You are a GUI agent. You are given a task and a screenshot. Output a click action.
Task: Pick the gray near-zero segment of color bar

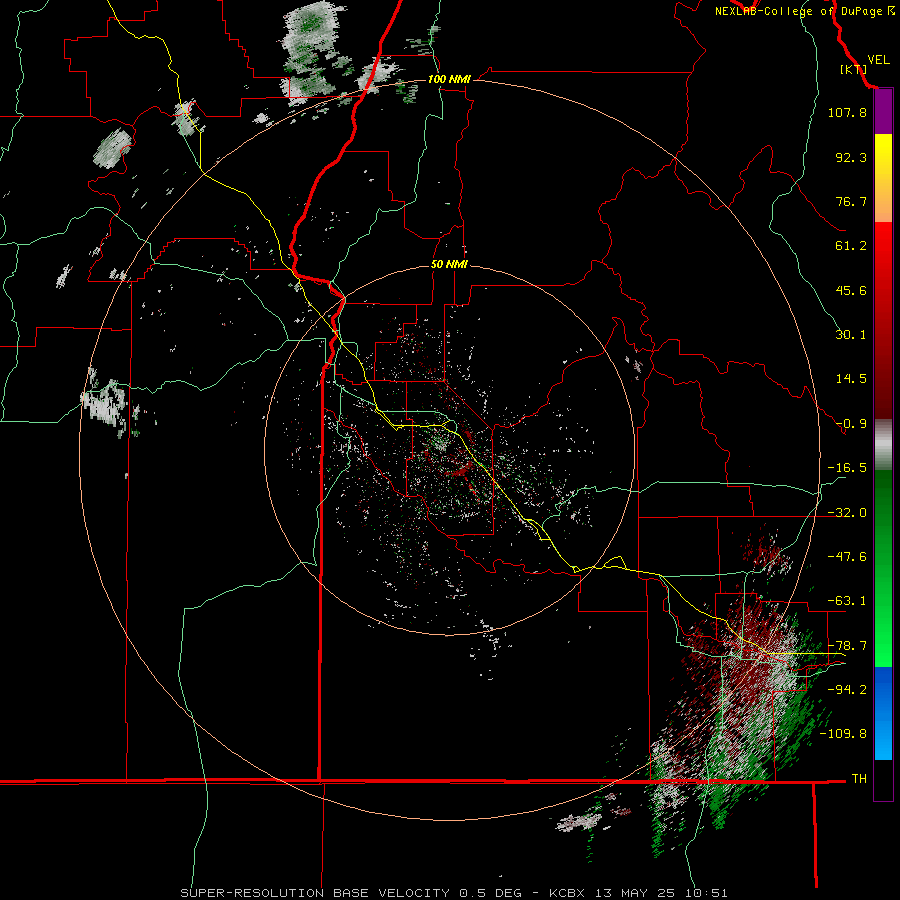click(883, 445)
